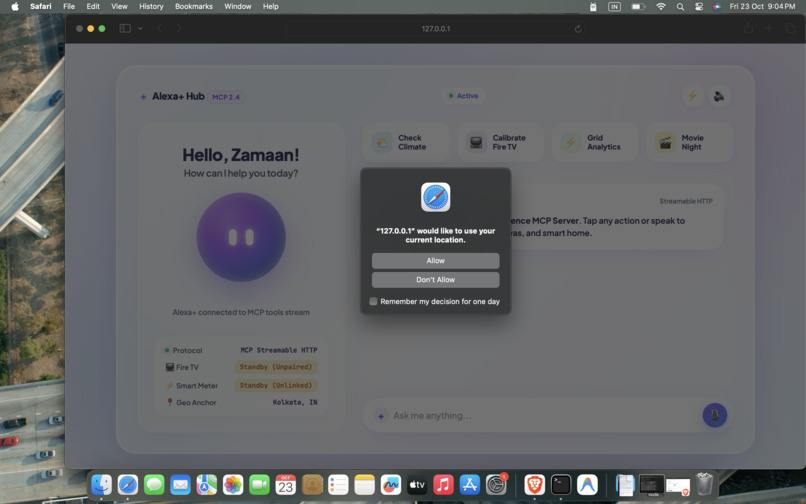Open Maps from the Dock
This screenshot has height=504, width=806.
(x=207, y=484)
